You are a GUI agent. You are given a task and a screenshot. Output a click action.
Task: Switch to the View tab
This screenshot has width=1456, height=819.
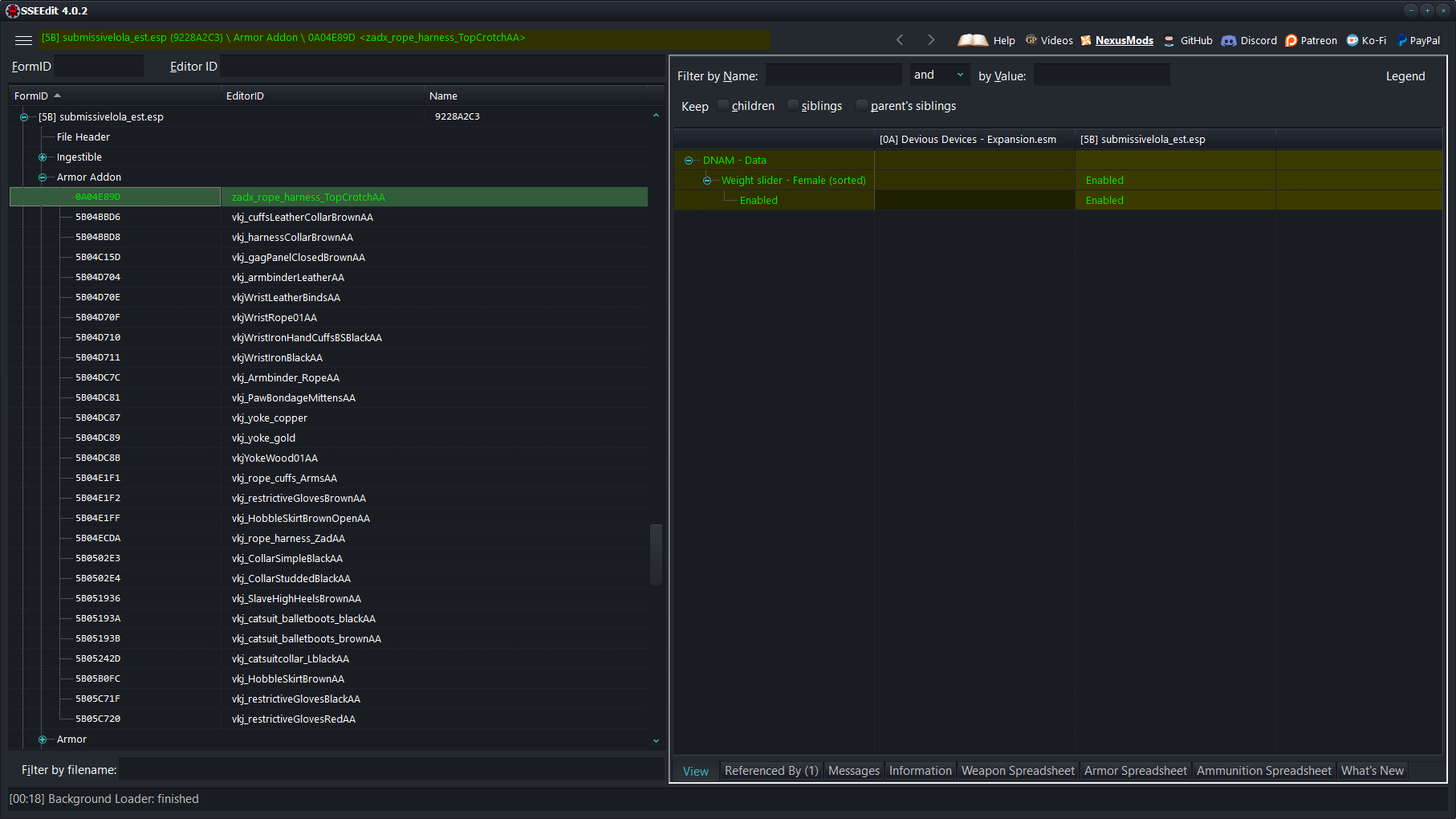click(695, 771)
